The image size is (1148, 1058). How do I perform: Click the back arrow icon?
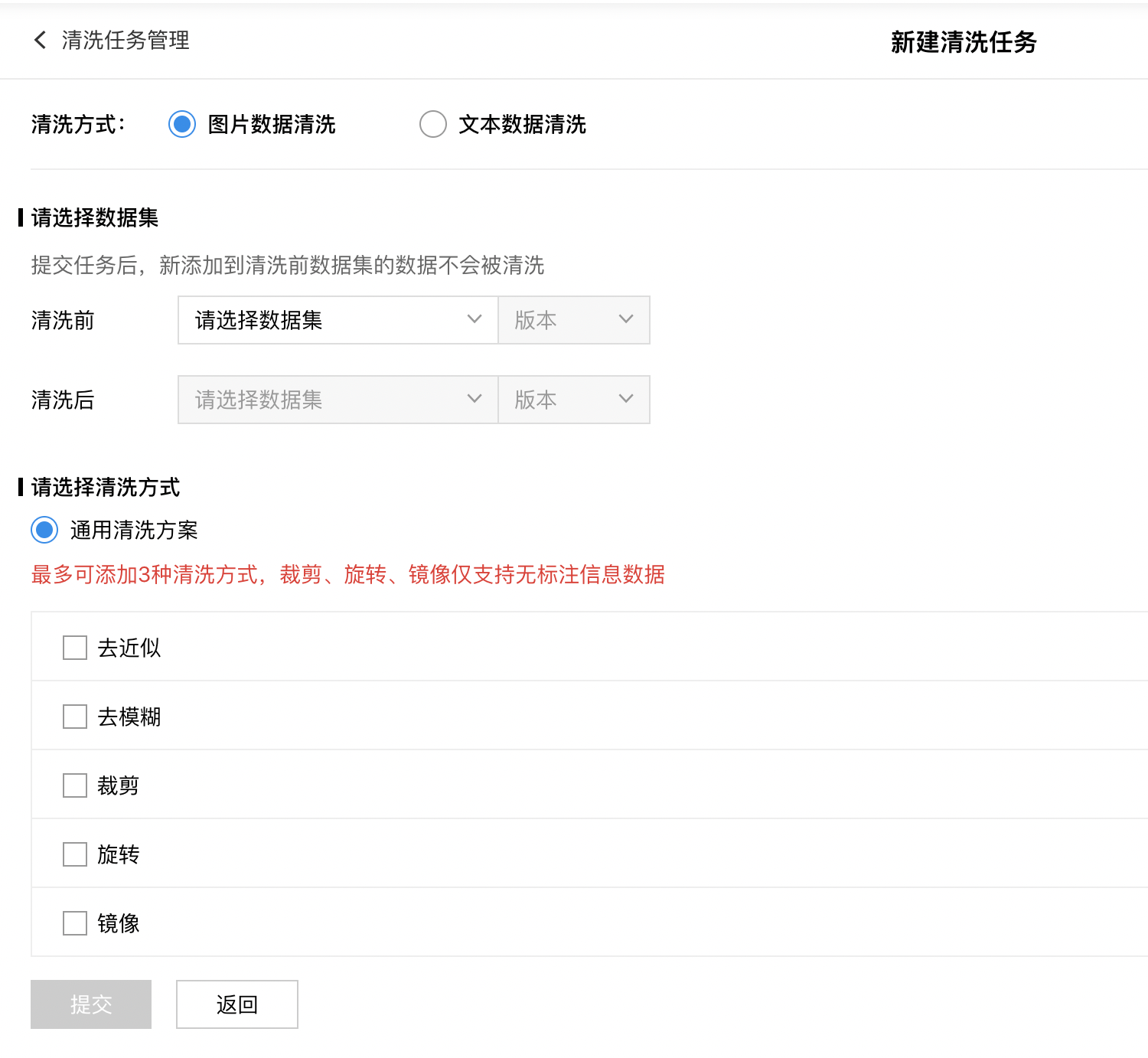click(x=41, y=40)
